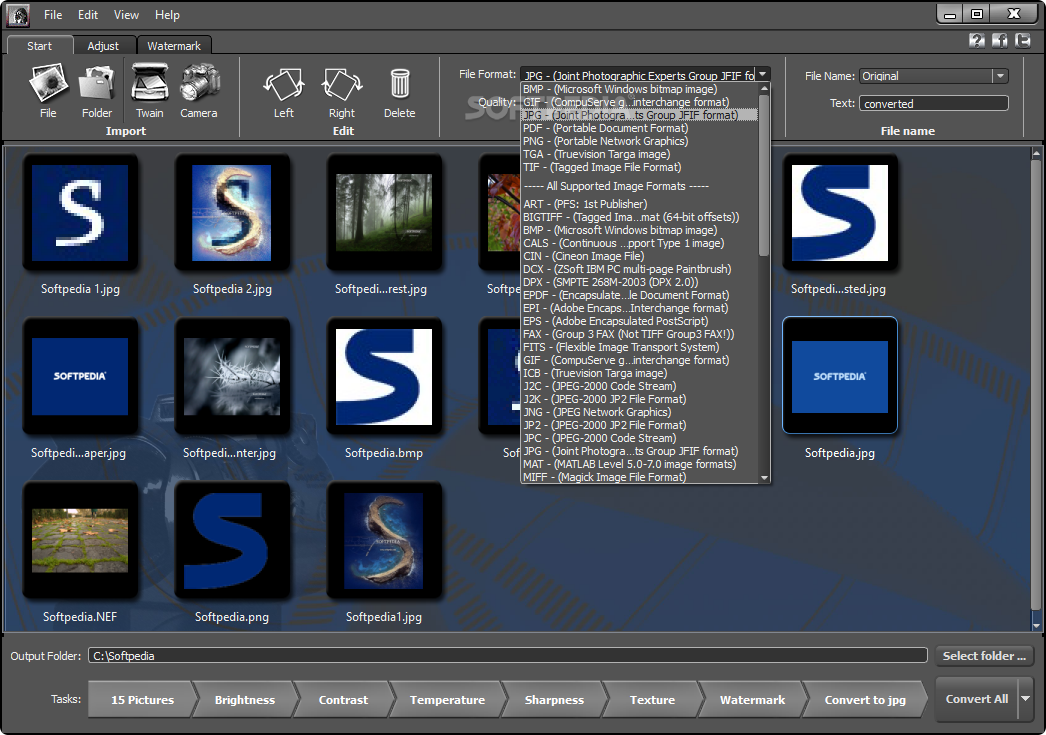Click the Output Folder path field
Screen dimensions: 1046x735
tap(508, 656)
